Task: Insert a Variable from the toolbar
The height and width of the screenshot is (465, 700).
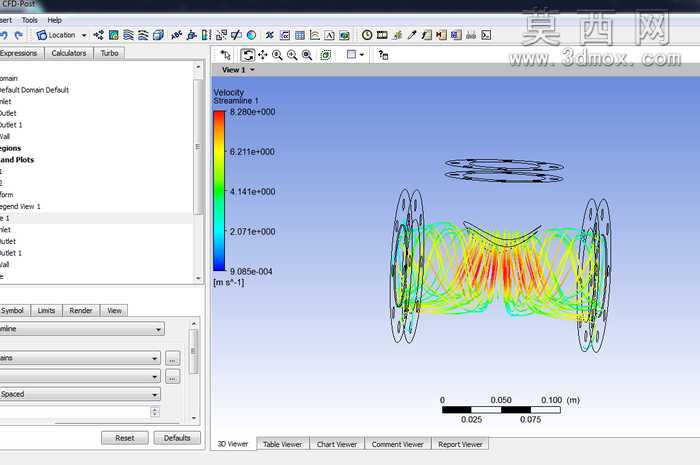Action: [x=270, y=35]
